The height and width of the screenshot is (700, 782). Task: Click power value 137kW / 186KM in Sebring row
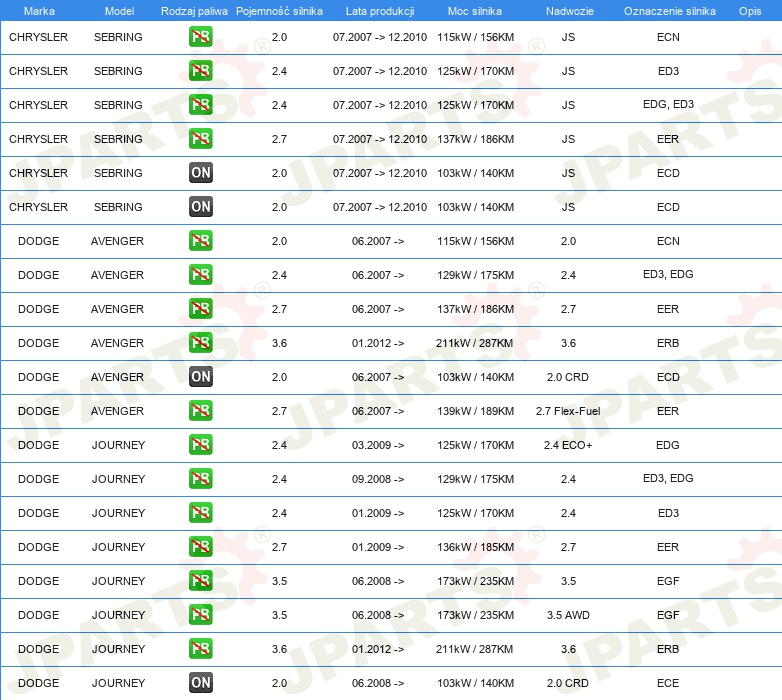475,139
